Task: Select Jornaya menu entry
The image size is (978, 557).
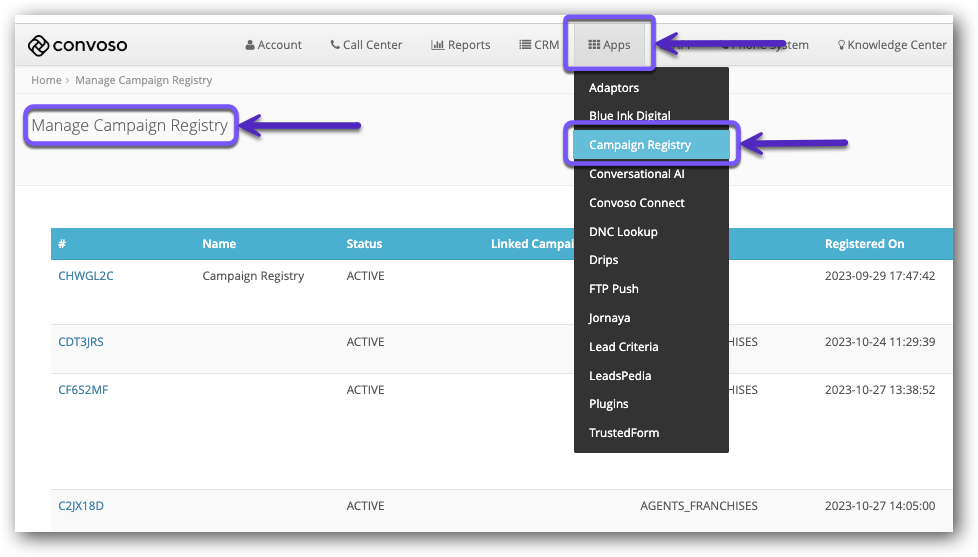Action: [609, 317]
